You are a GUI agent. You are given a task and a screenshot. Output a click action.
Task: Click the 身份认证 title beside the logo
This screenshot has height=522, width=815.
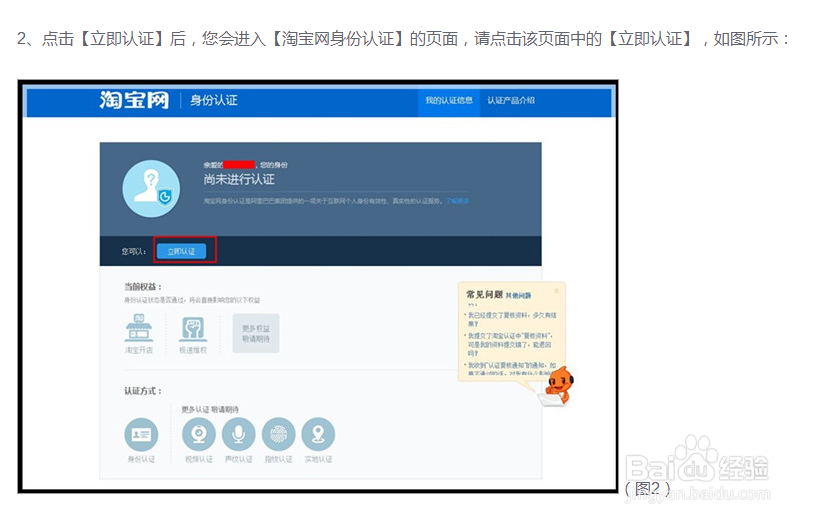[x=214, y=100]
